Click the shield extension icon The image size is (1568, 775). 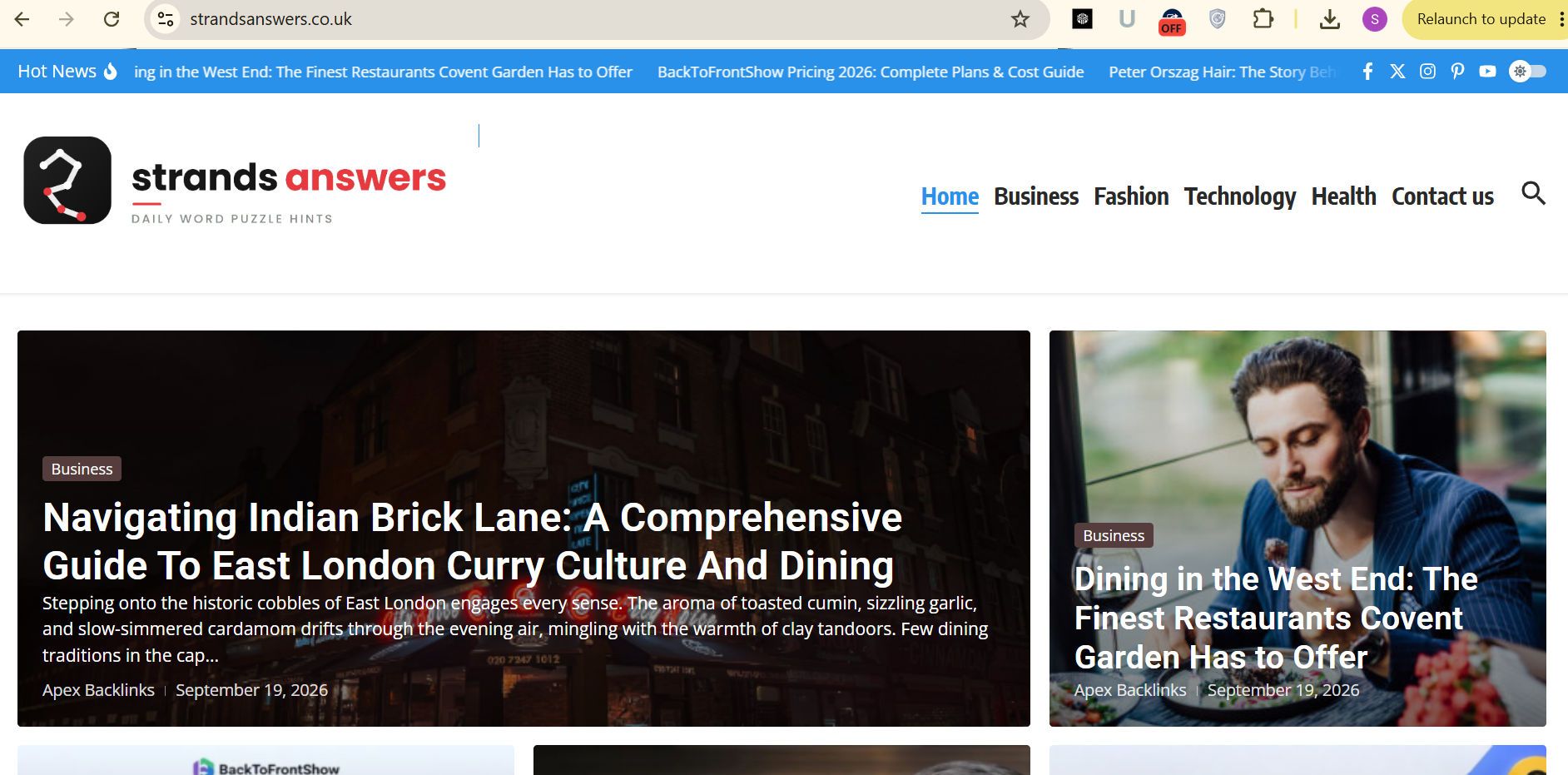(1217, 19)
